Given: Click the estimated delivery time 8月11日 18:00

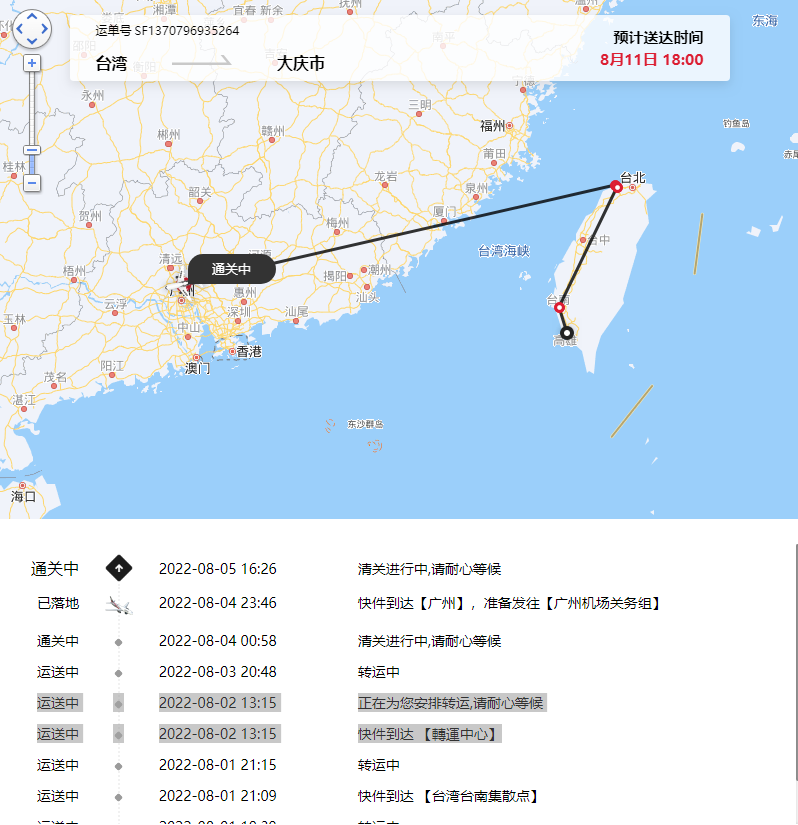Looking at the screenshot, I should point(652,60).
